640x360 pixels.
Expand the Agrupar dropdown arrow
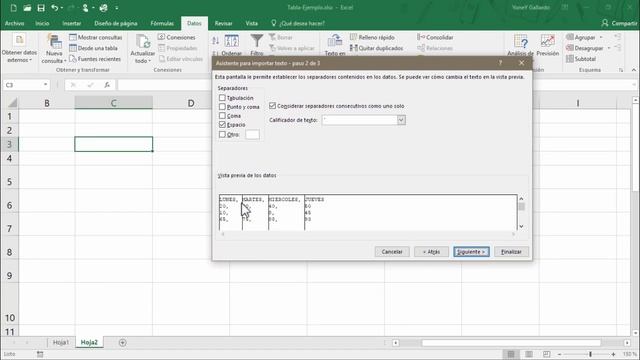[x=601, y=37]
